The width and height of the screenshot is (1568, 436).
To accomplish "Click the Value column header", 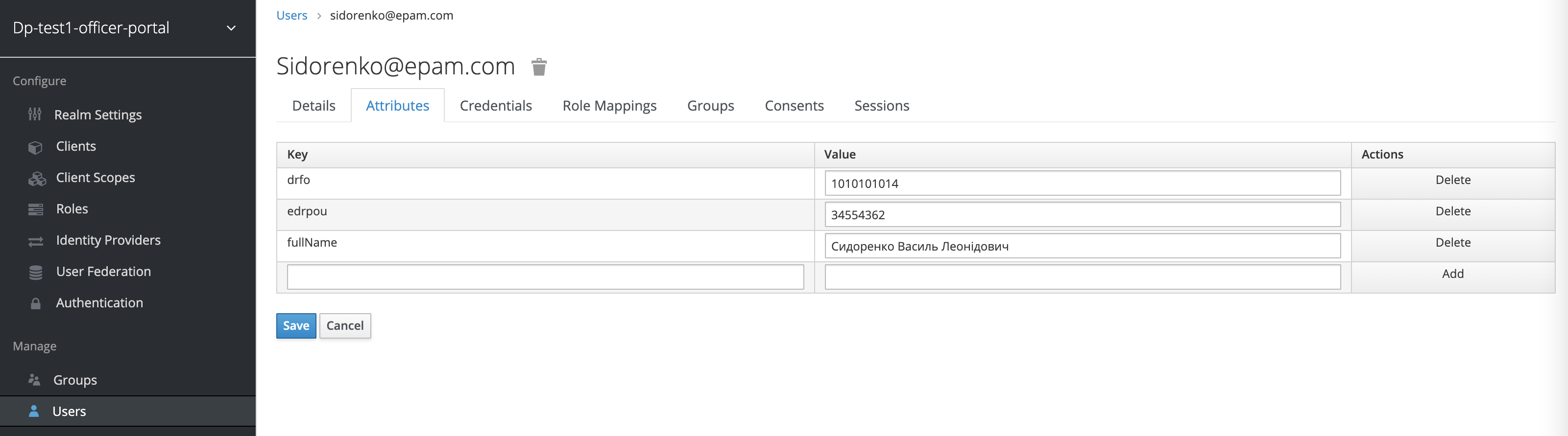I will pyautogui.click(x=1082, y=155).
